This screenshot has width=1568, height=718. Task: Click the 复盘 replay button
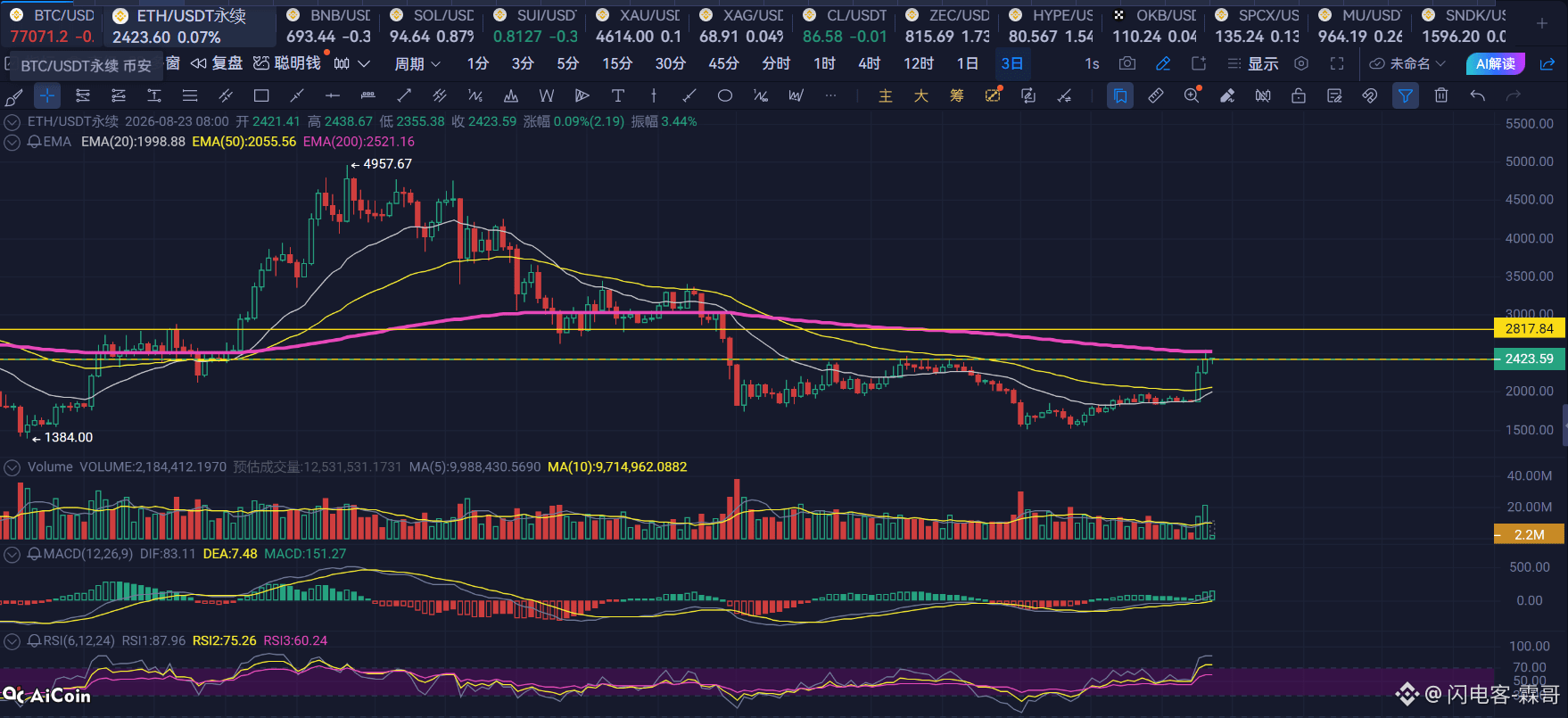(x=217, y=63)
